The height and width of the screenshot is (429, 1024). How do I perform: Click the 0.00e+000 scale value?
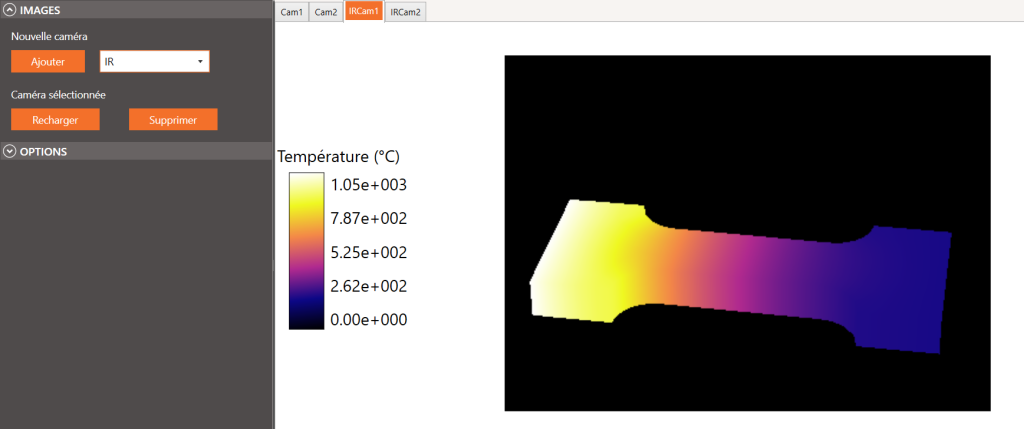tap(369, 320)
